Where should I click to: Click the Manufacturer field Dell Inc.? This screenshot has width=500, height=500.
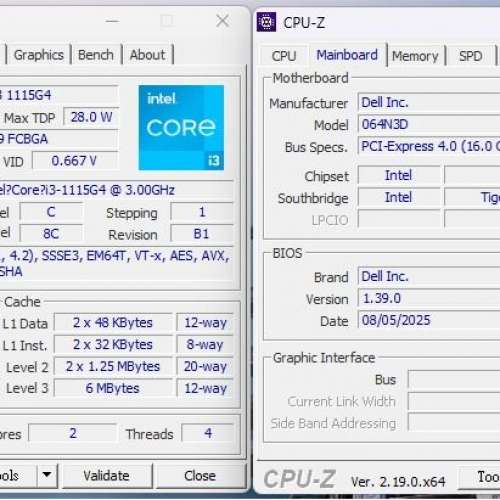[429, 102]
